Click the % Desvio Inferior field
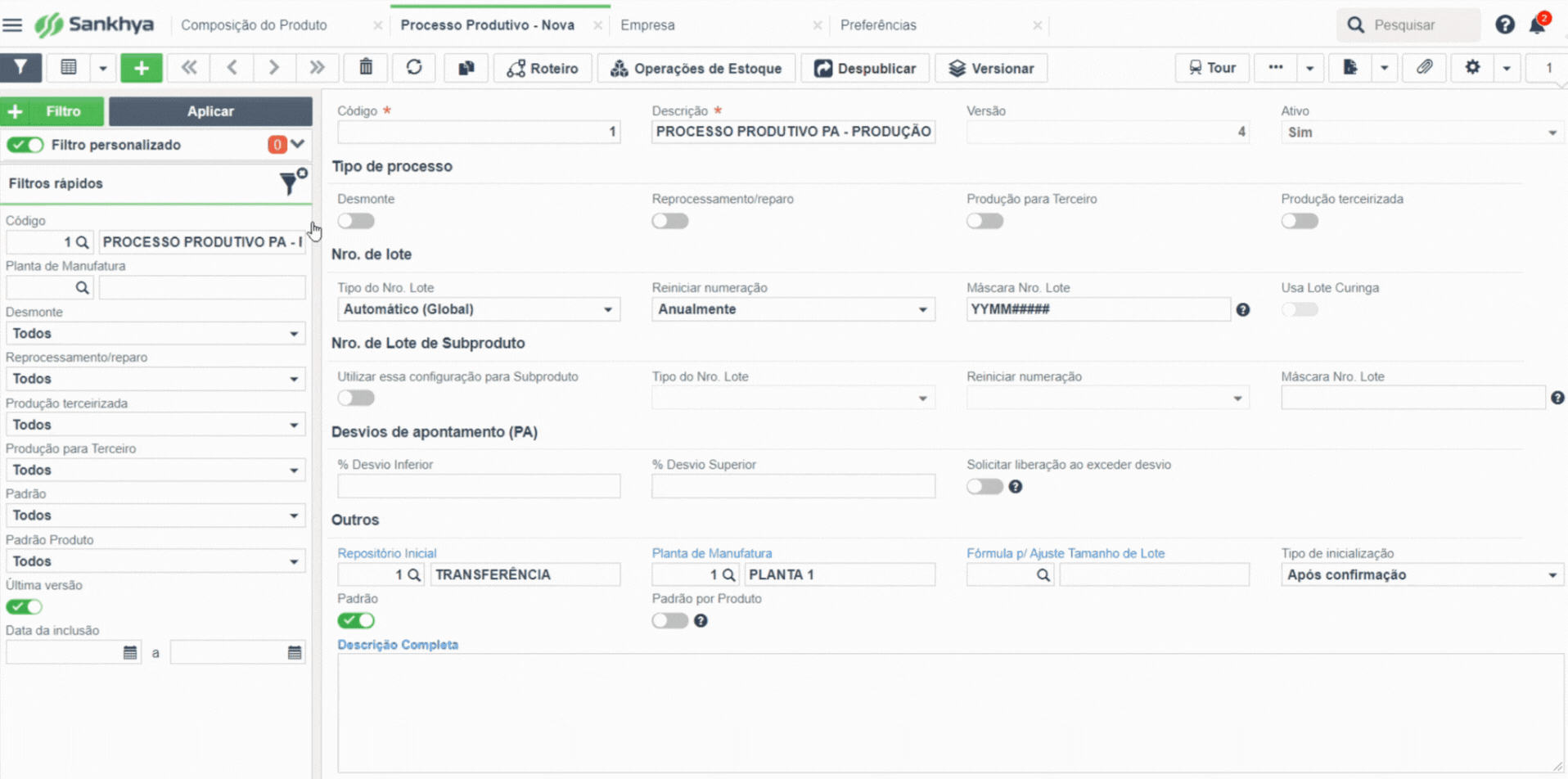Image resolution: width=1568 pixels, height=779 pixels. (x=479, y=486)
